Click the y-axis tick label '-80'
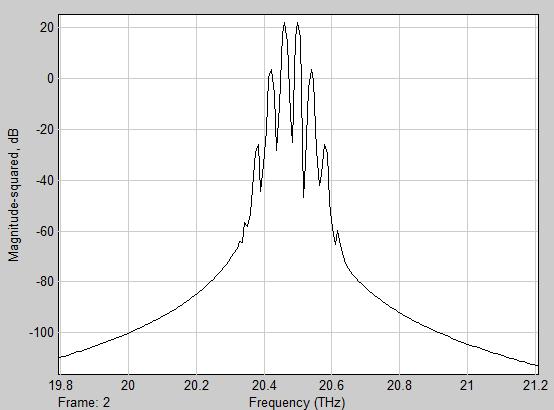The image size is (554, 410). [45, 282]
